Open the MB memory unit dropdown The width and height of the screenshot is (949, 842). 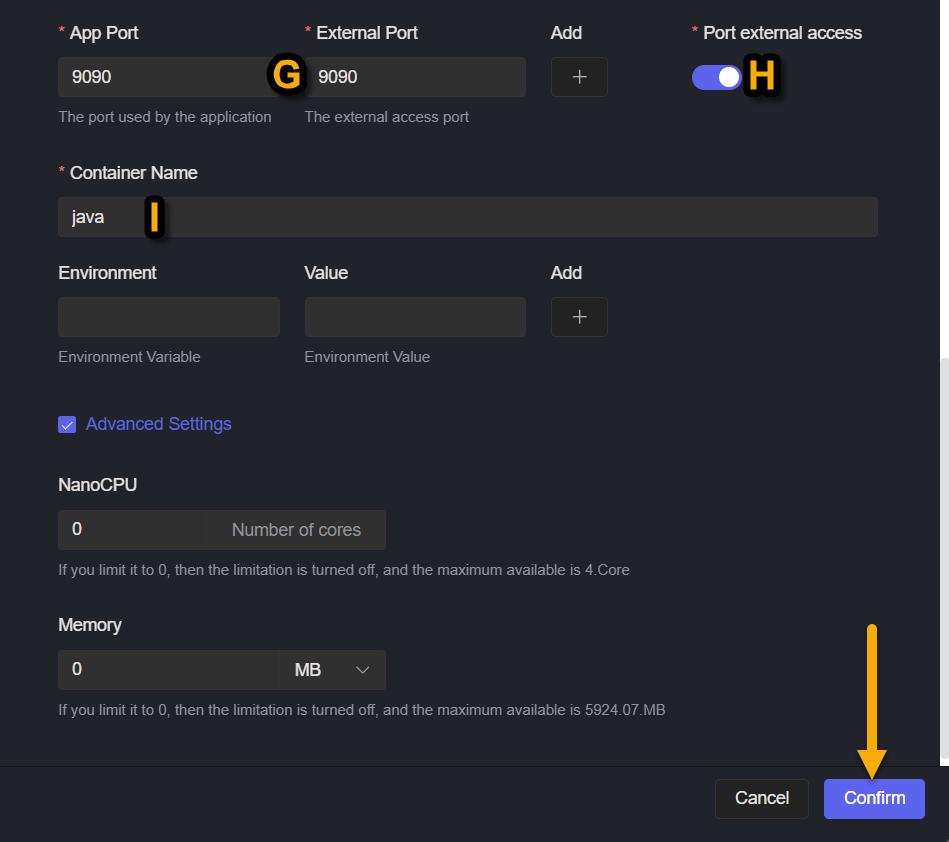332,669
